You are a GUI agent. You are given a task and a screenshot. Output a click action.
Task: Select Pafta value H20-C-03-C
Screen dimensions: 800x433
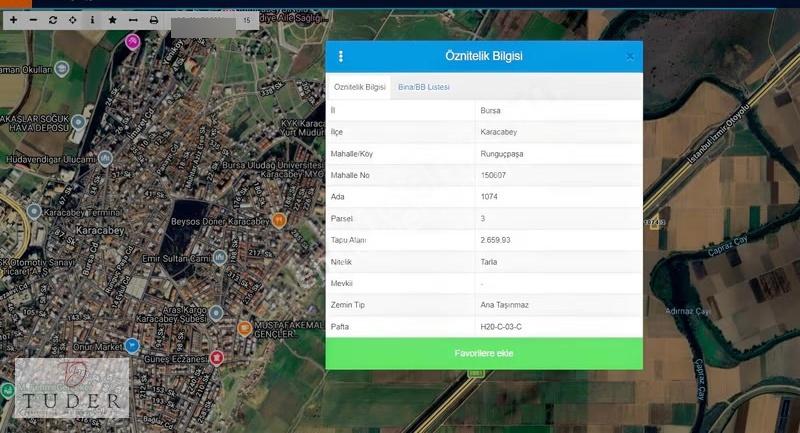point(501,326)
